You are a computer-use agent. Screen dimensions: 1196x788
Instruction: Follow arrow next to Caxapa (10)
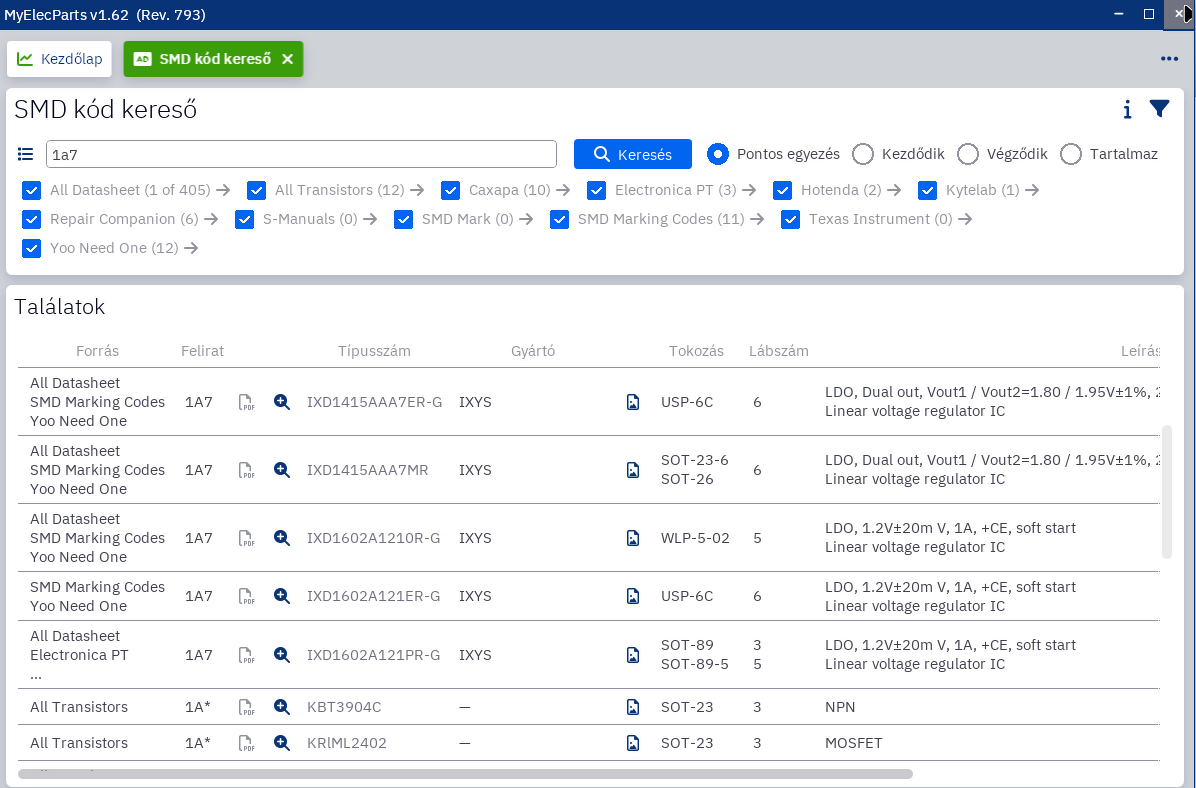pyautogui.click(x=563, y=190)
